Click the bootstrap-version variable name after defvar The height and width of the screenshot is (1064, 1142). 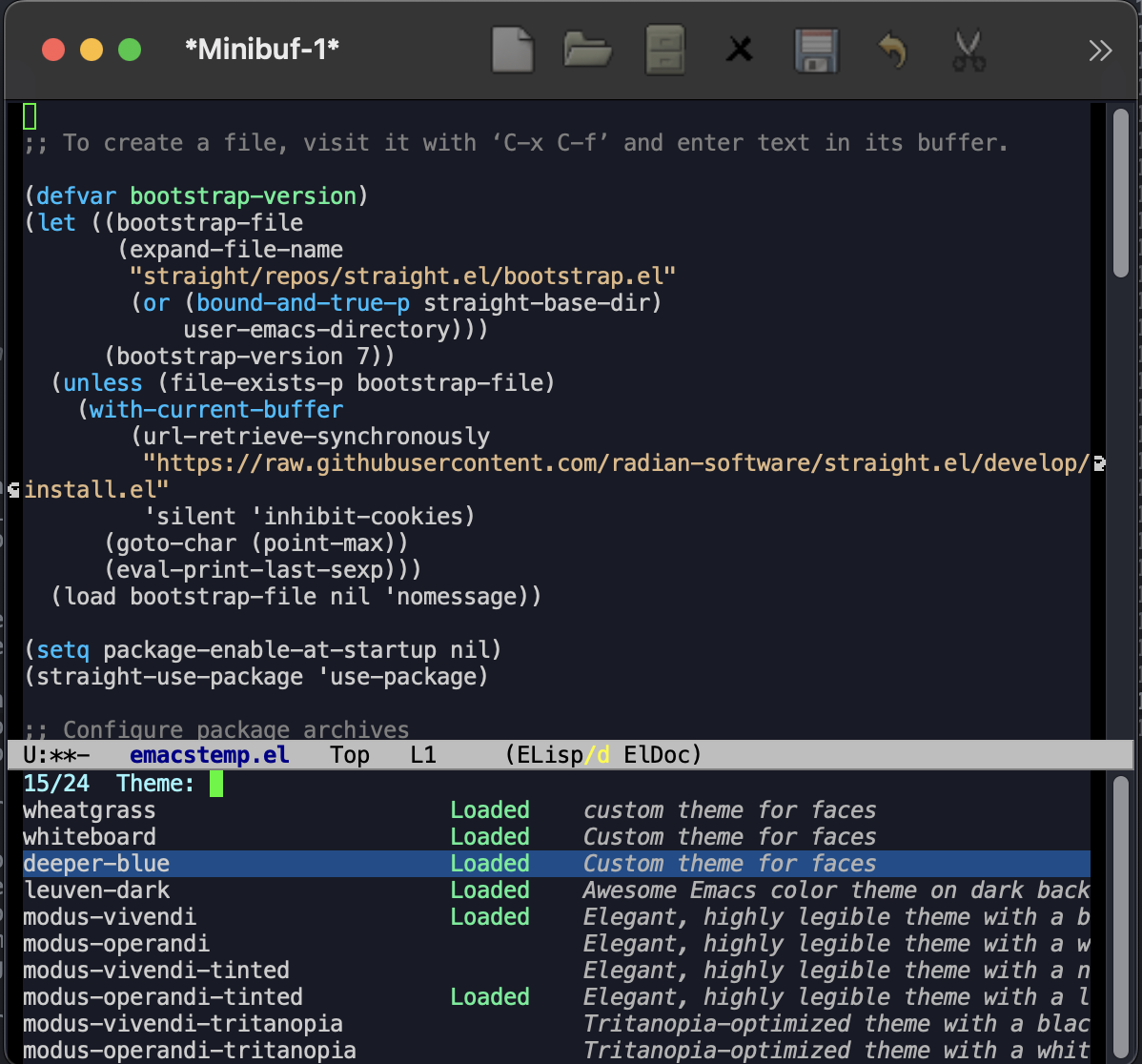tap(243, 195)
